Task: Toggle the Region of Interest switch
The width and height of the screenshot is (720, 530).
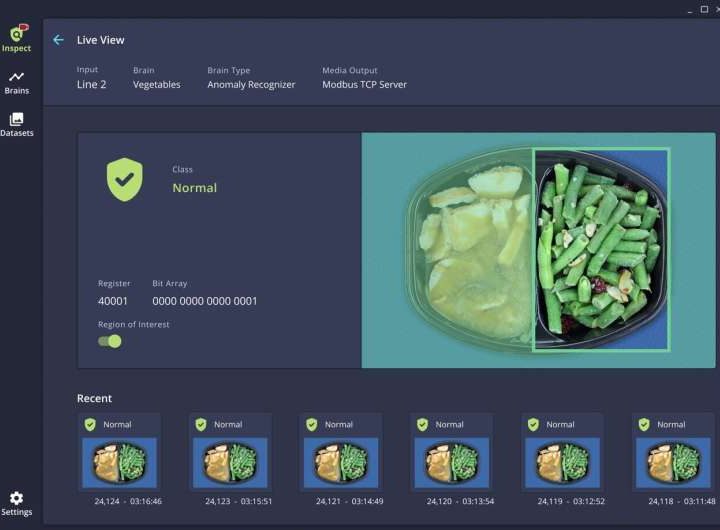Action: [109, 341]
